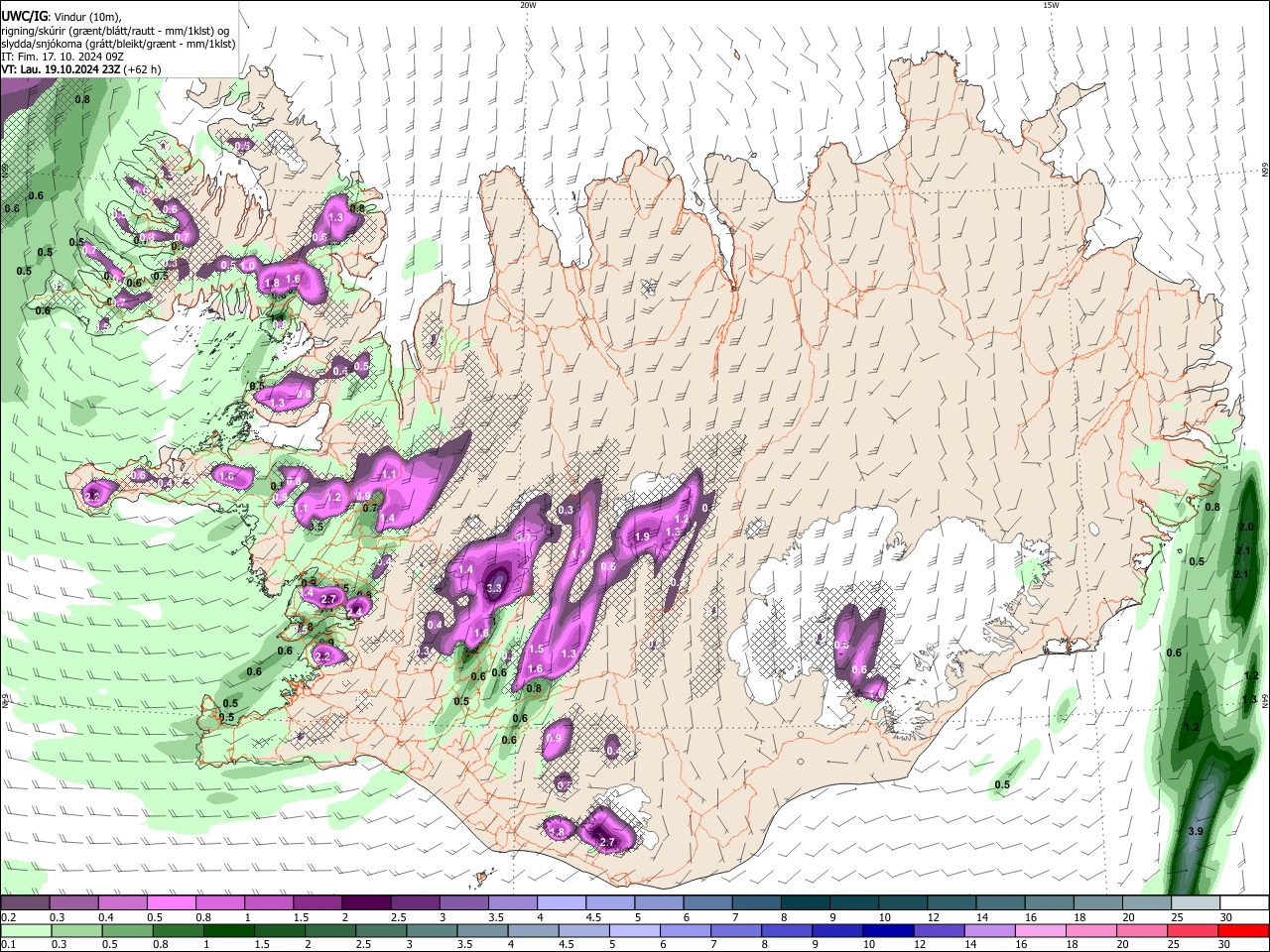Click the darkest green 1 swatch in lower legend

(x=228, y=930)
